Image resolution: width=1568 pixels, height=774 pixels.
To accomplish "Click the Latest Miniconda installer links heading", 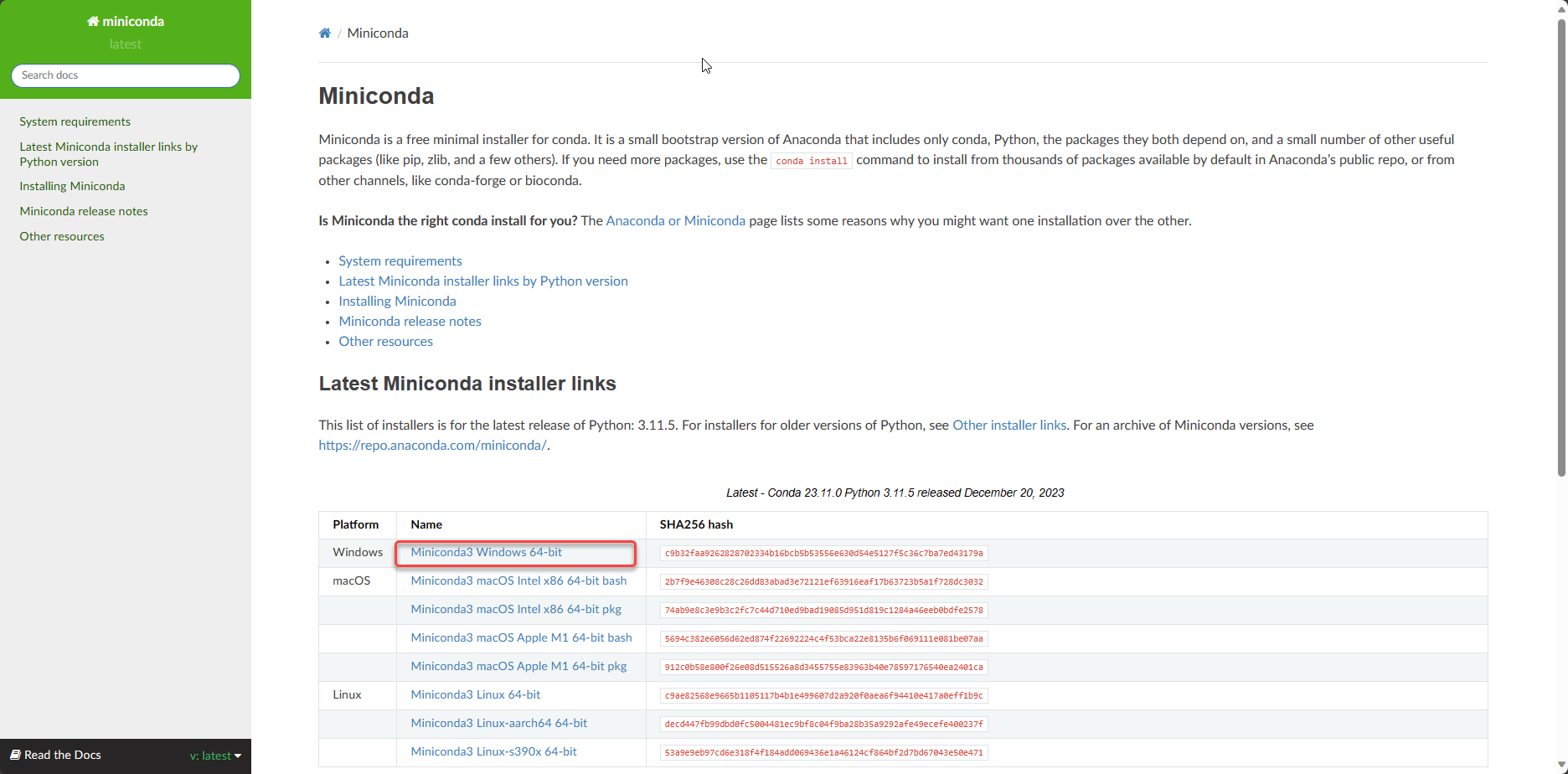I will pos(467,384).
